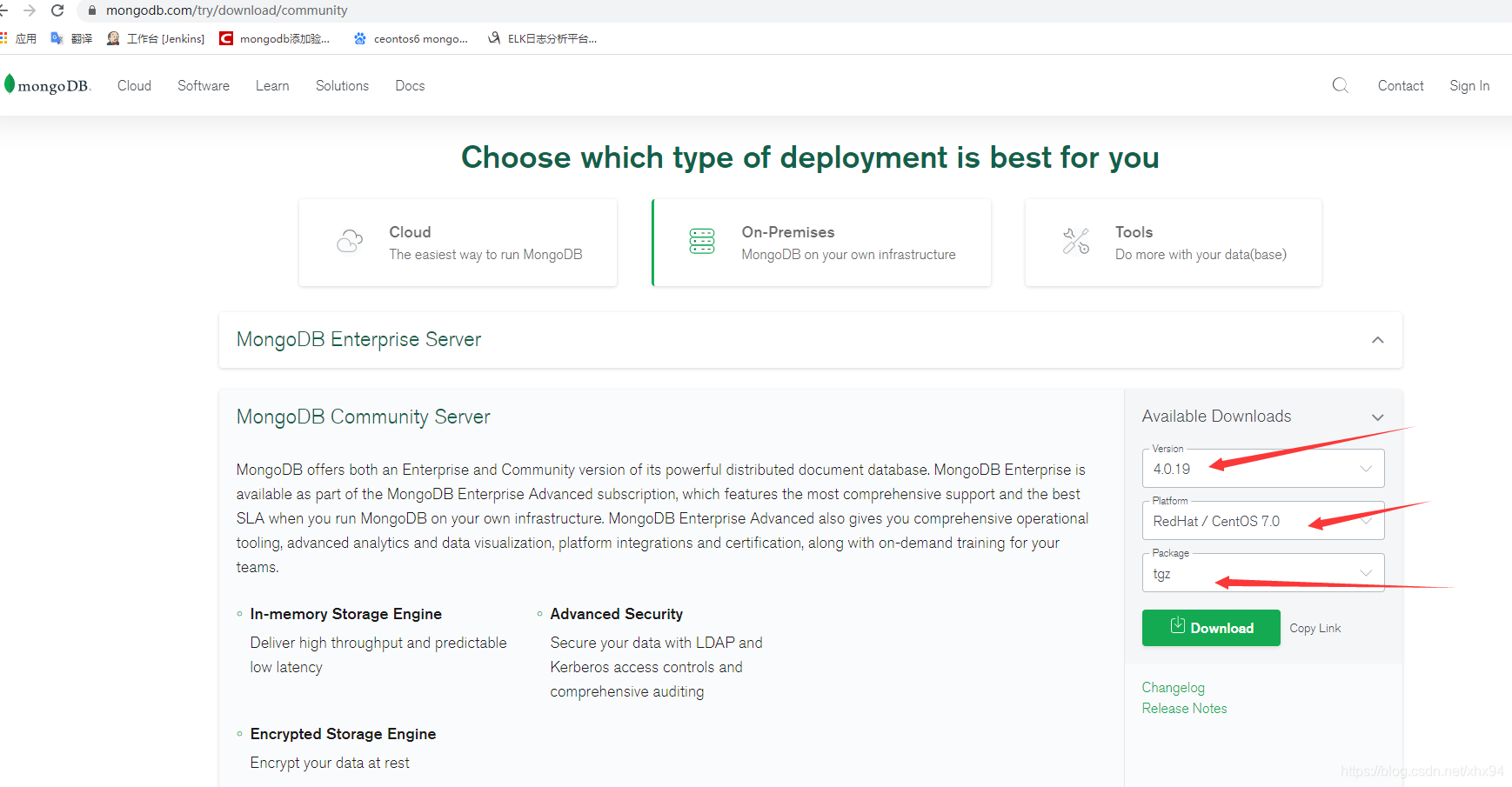This screenshot has height=787, width=1512.
Task: Click the browser back arrow
Action: (x=3, y=10)
